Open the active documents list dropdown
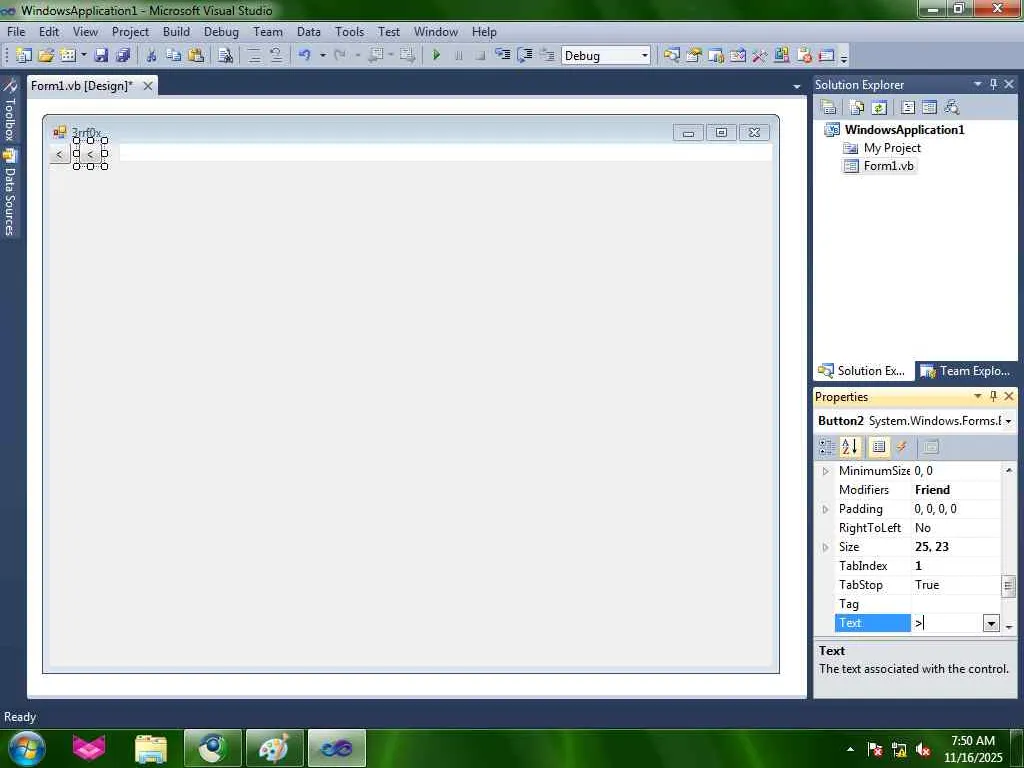 coord(797,86)
